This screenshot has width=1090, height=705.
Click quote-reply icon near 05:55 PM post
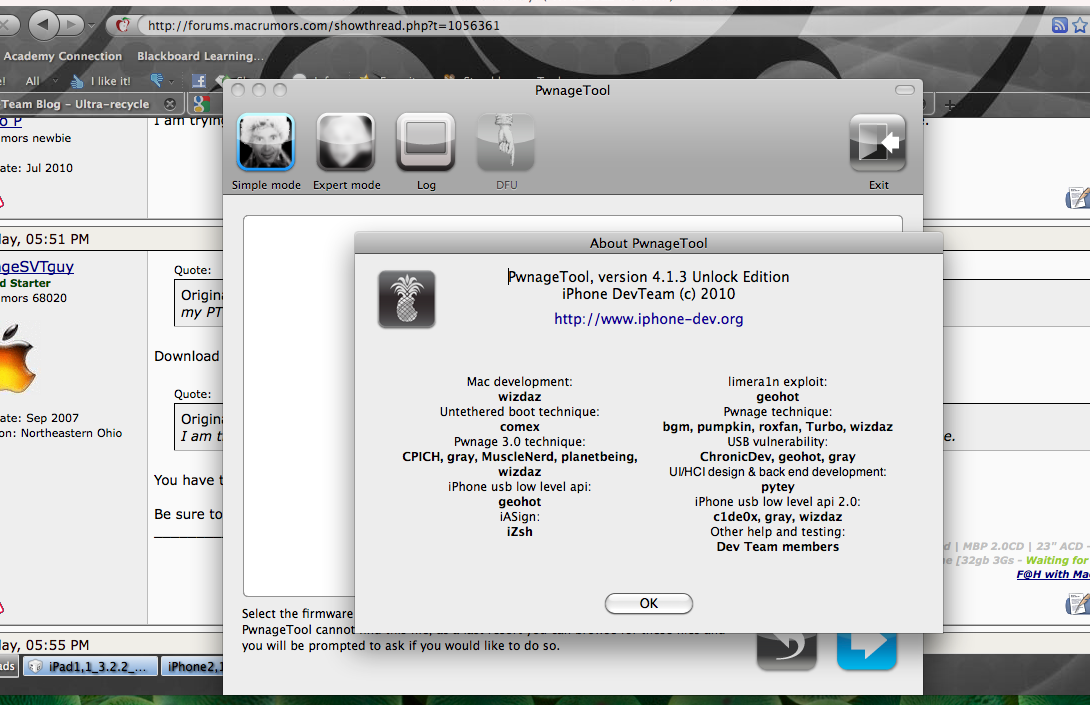1077,603
